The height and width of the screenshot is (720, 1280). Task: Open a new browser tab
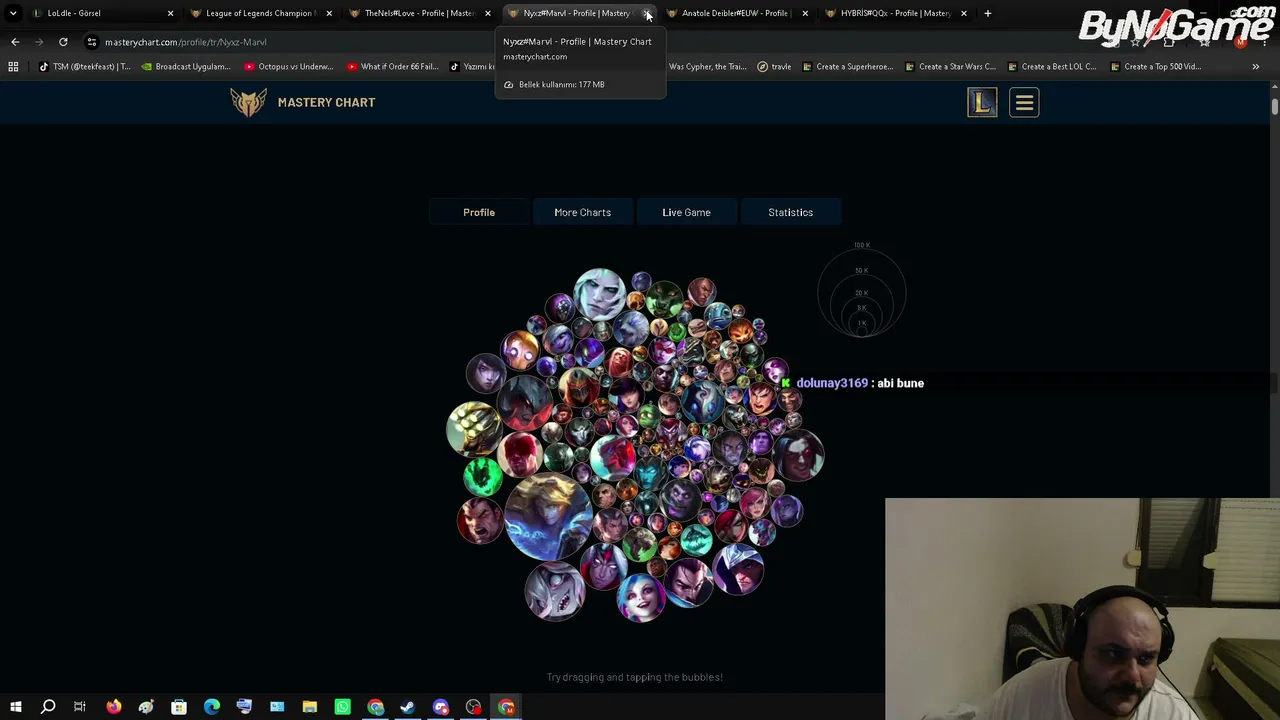[987, 13]
